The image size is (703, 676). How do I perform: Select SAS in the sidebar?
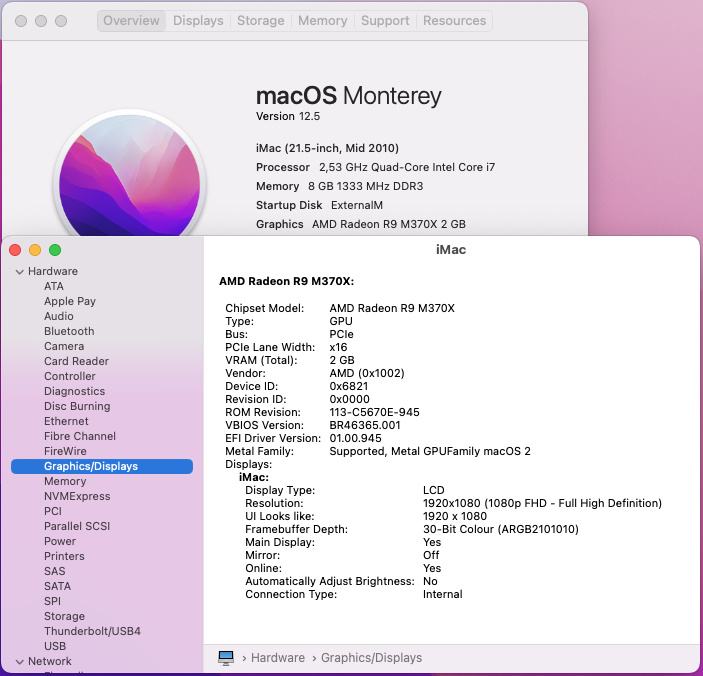coord(55,572)
